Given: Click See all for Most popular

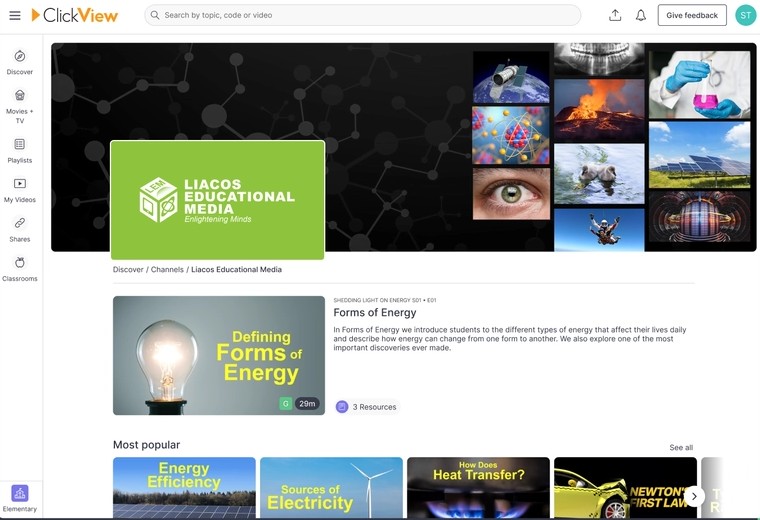Looking at the screenshot, I should point(681,447).
